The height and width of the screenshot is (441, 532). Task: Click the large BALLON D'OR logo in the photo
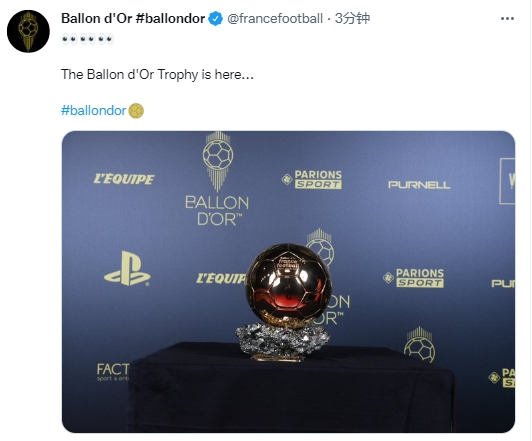click(x=217, y=179)
